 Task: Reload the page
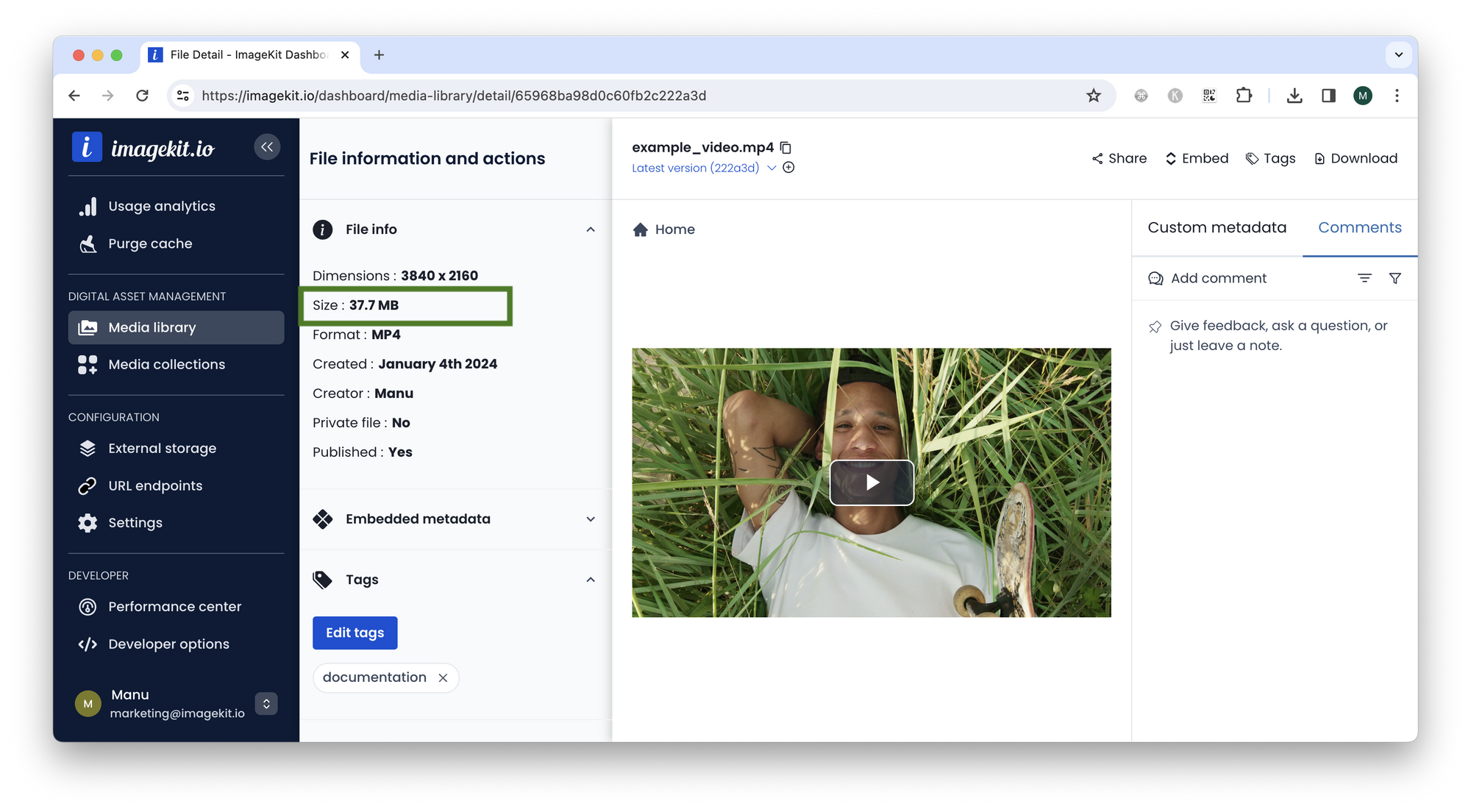(x=143, y=96)
